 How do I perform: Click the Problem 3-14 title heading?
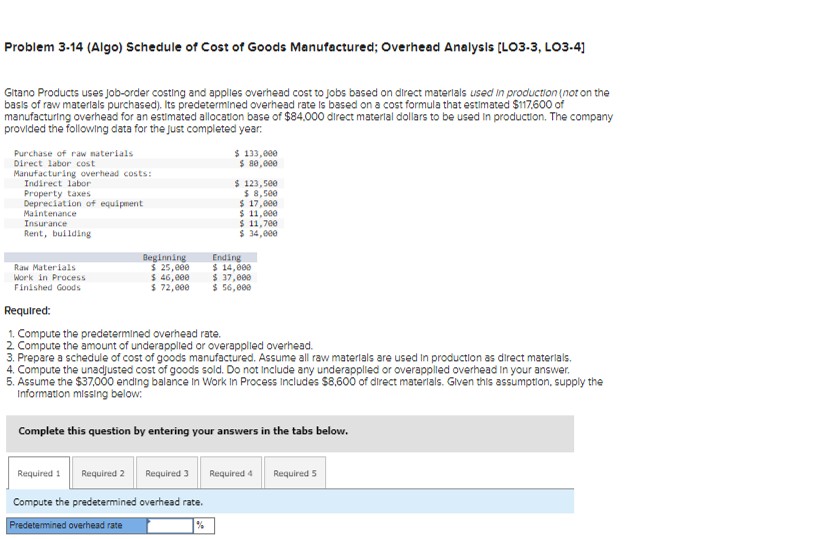295,47
